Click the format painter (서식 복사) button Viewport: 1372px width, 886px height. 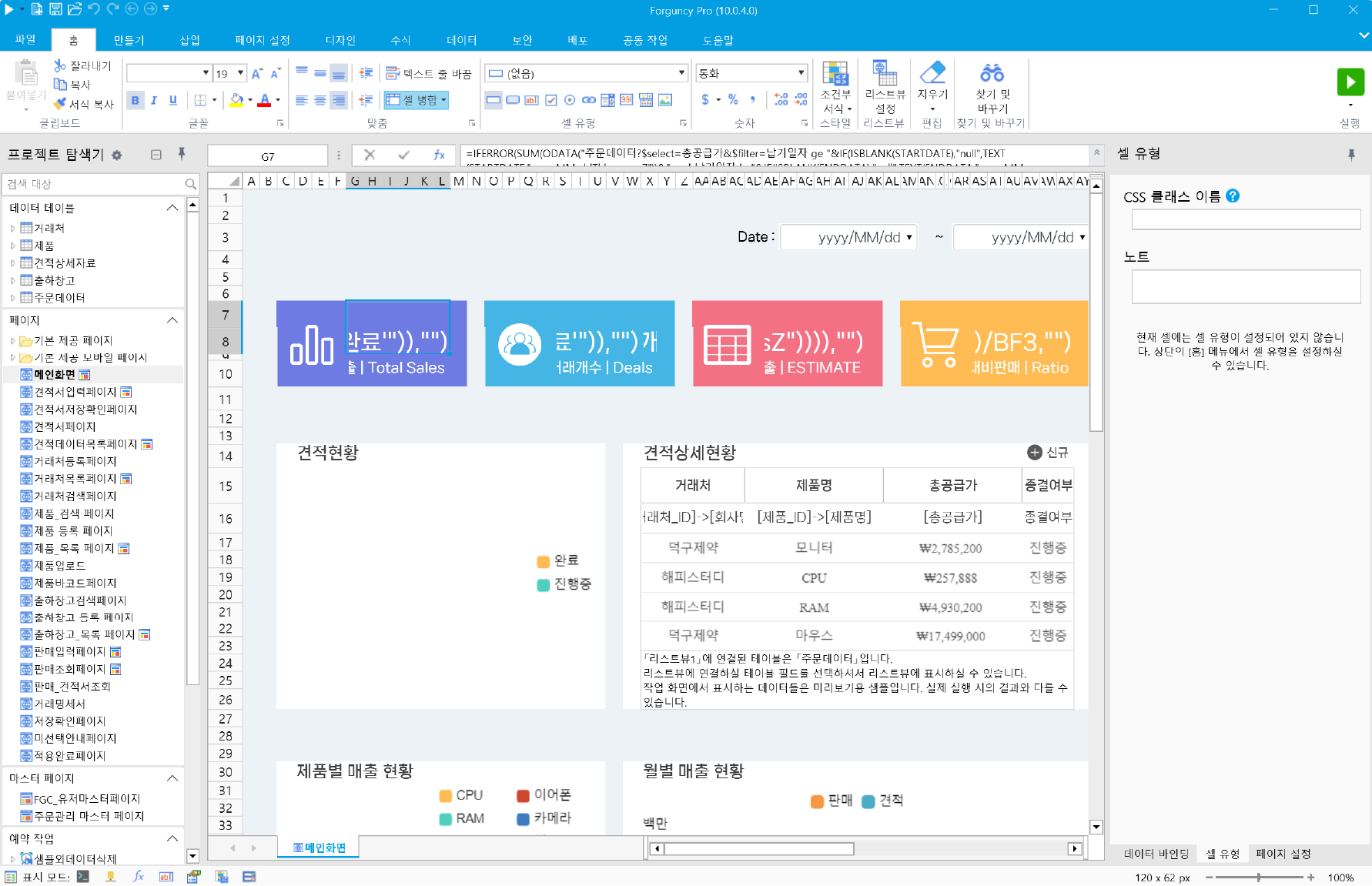83,104
